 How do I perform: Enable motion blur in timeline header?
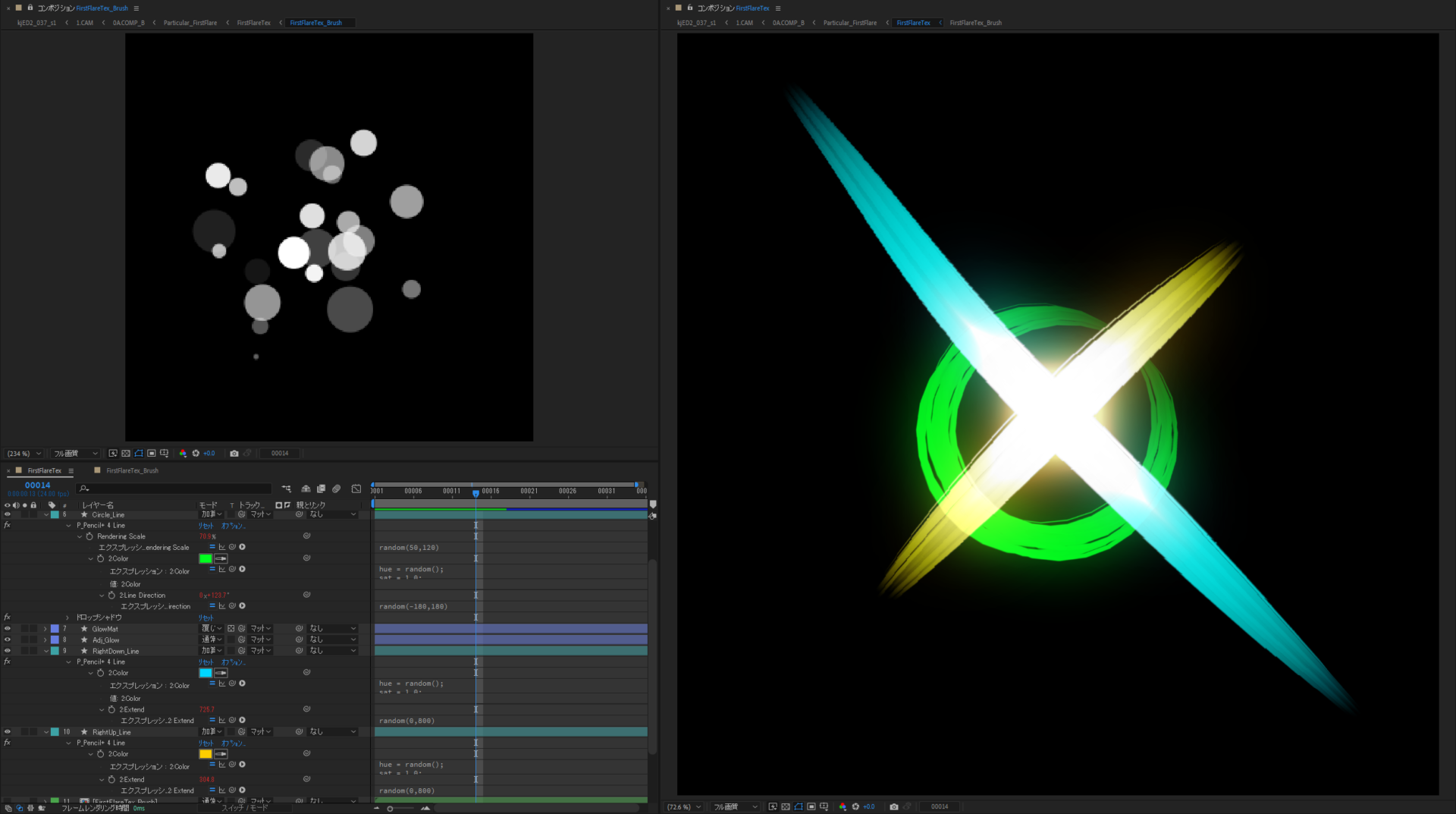(336, 489)
